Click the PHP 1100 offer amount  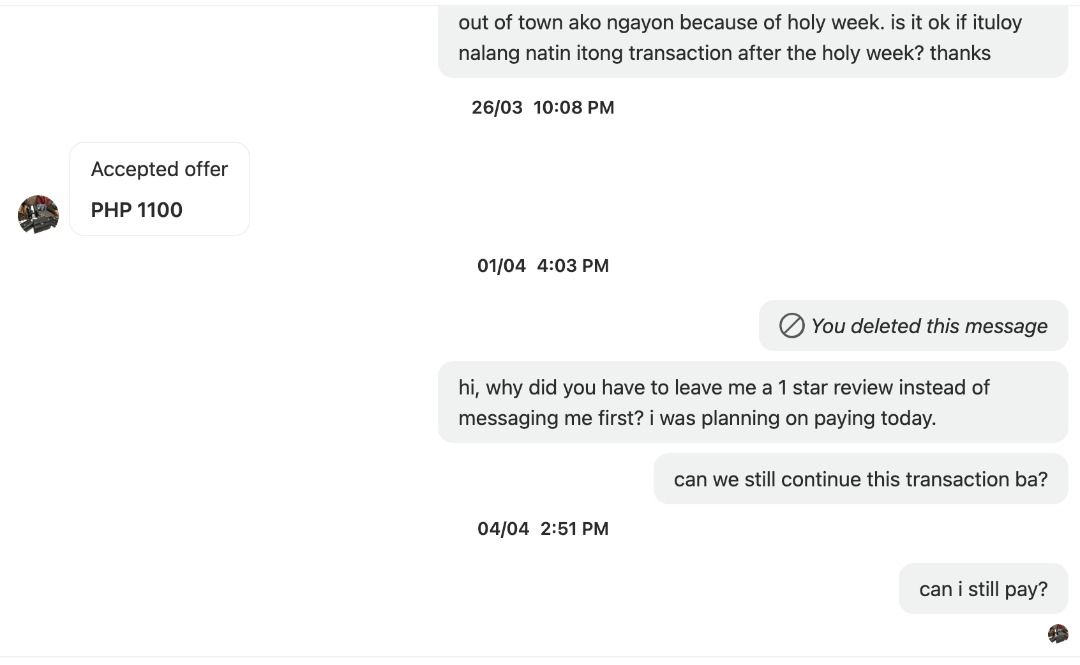(137, 210)
